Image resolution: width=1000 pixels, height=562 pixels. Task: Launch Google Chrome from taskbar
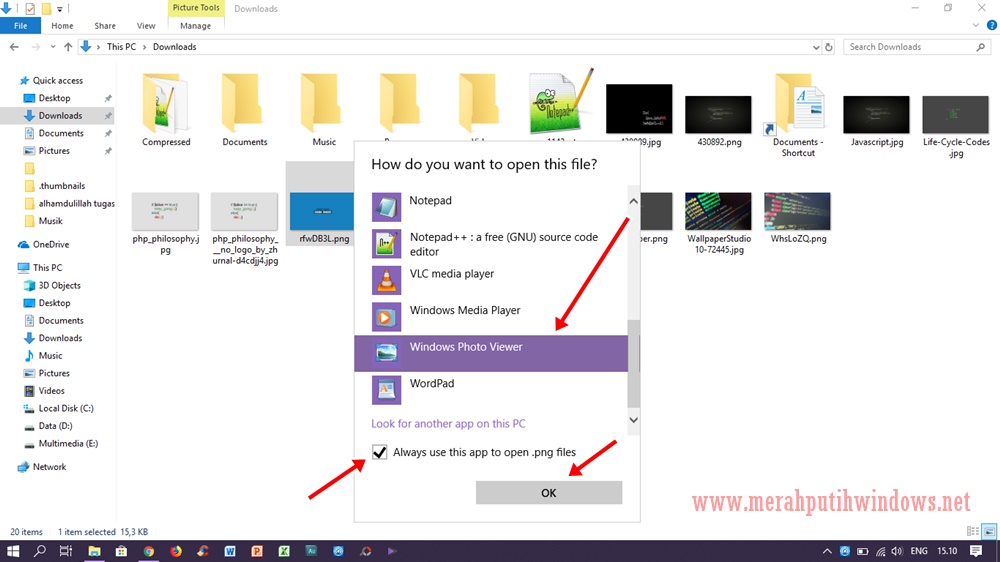(x=149, y=551)
